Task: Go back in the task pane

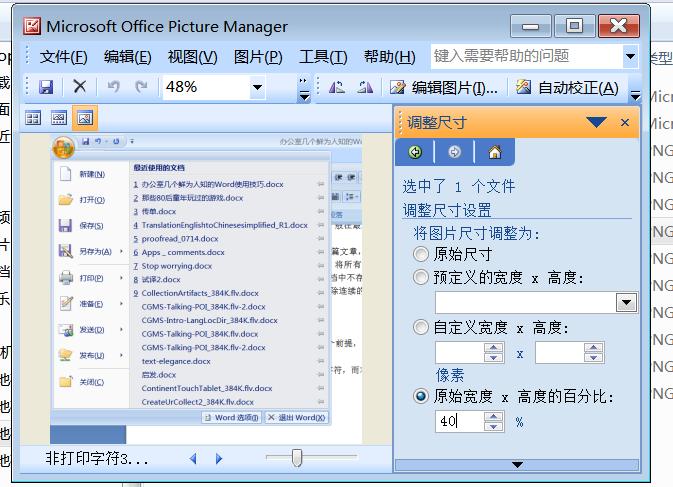Action: (x=415, y=152)
